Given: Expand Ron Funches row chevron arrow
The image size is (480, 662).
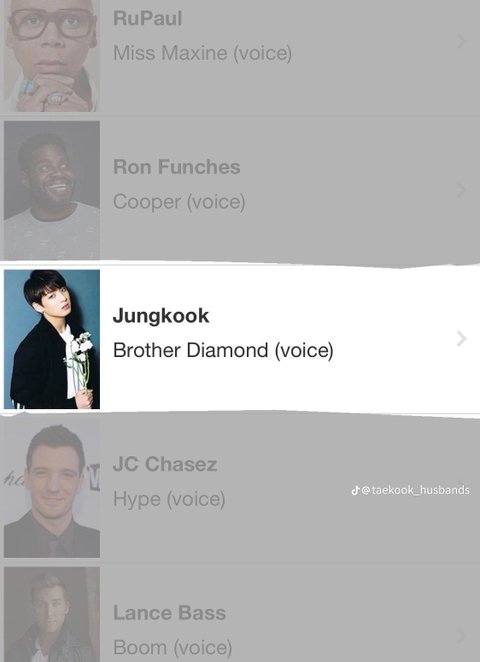Looking at the screenshot, I should click(x=462, y=190).
